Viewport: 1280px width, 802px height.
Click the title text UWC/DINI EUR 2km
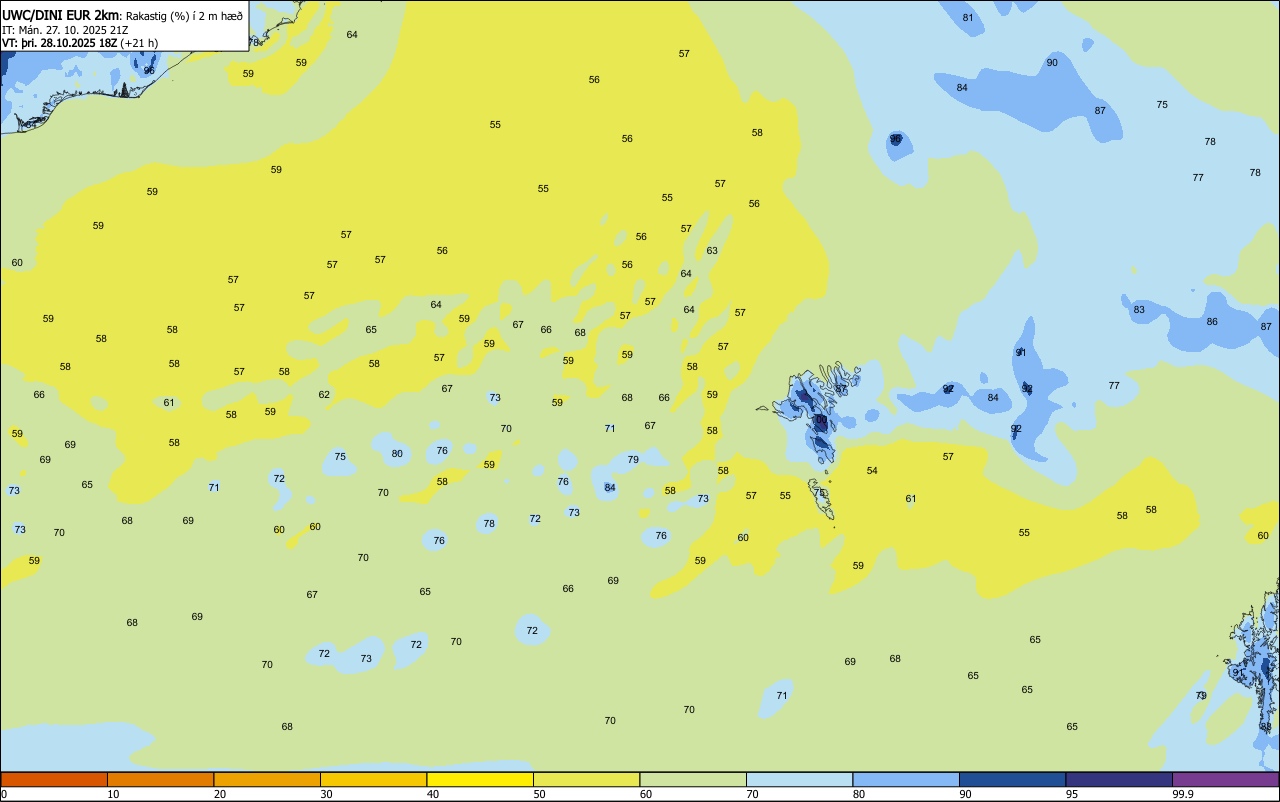pyautogui.click(x=61, y=15)
